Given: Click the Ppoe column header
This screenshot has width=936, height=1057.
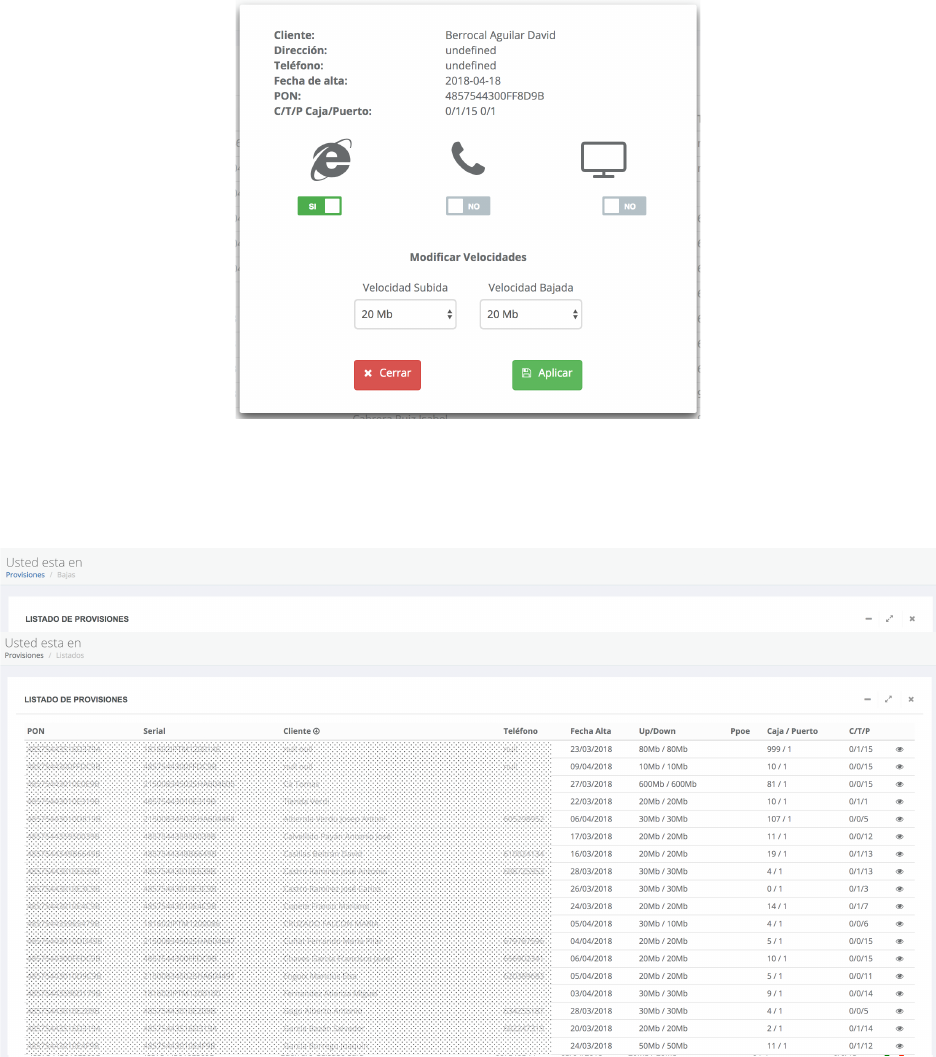Looking at the screenshot, I should click(740, 731).
